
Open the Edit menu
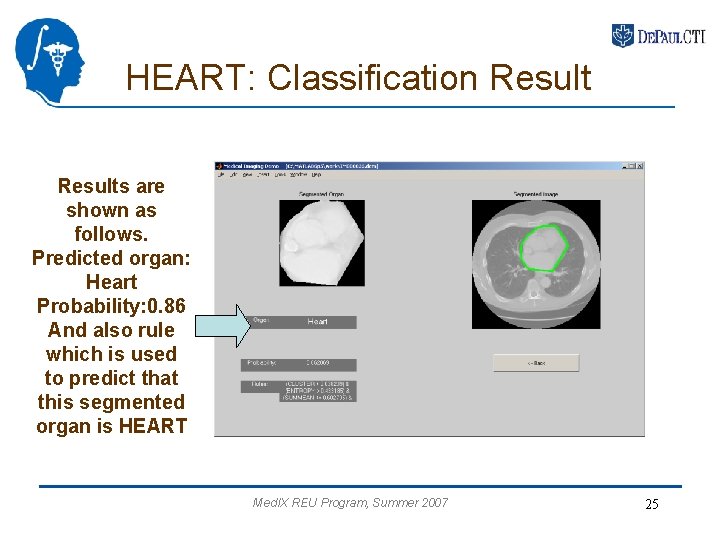[x=233, y=175]
